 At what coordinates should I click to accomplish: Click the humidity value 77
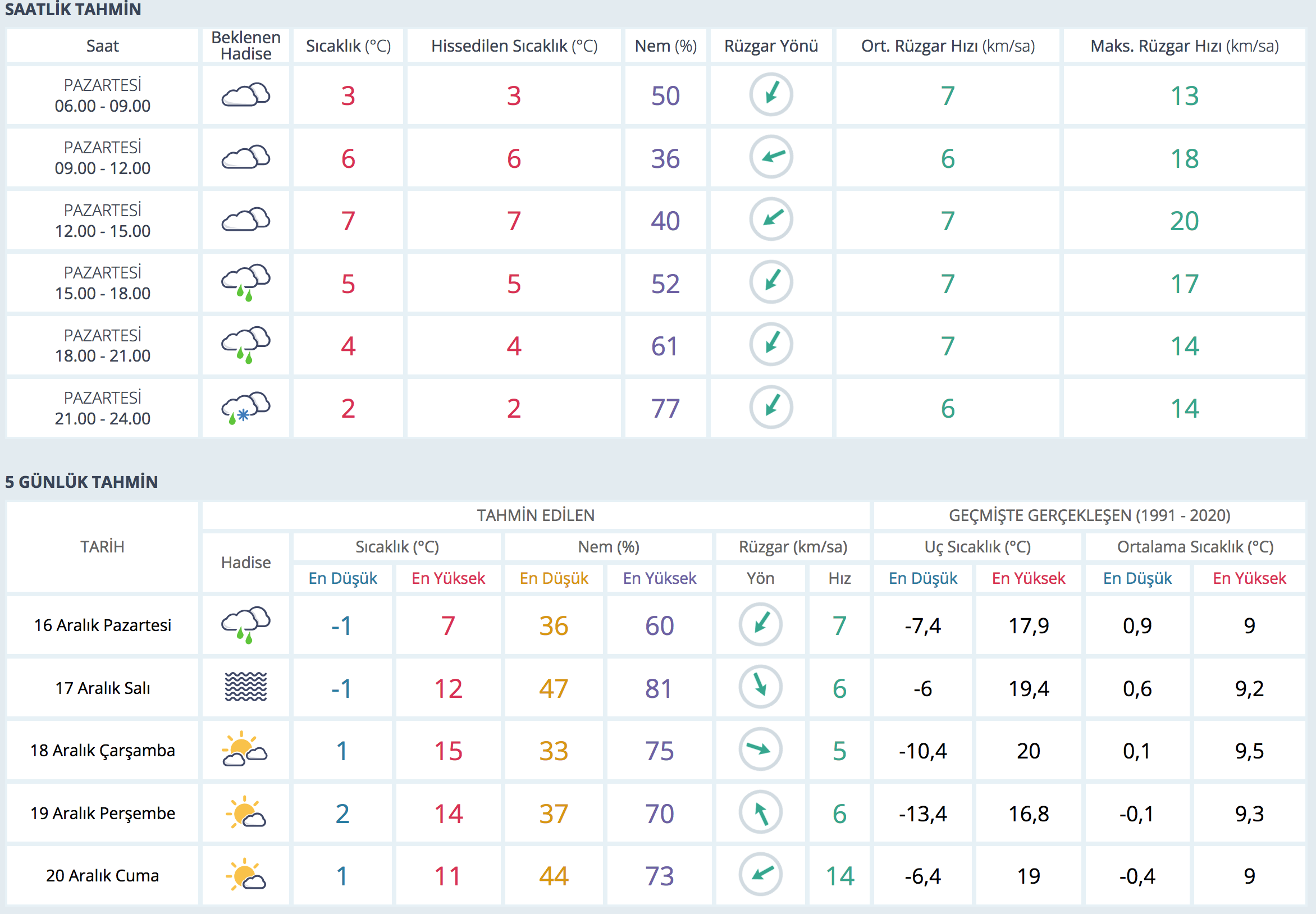(665, 408)
